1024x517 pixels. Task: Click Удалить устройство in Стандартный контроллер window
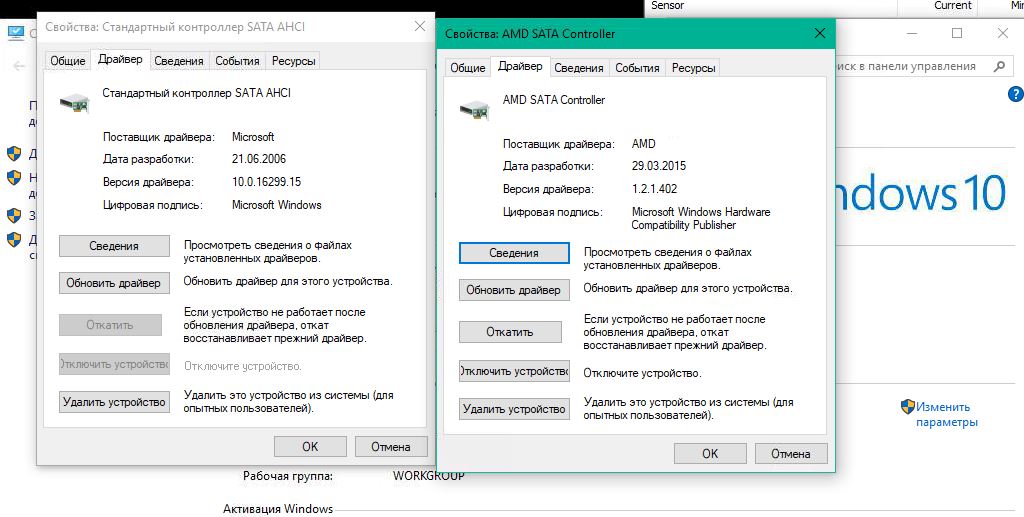tap(114, 402)
